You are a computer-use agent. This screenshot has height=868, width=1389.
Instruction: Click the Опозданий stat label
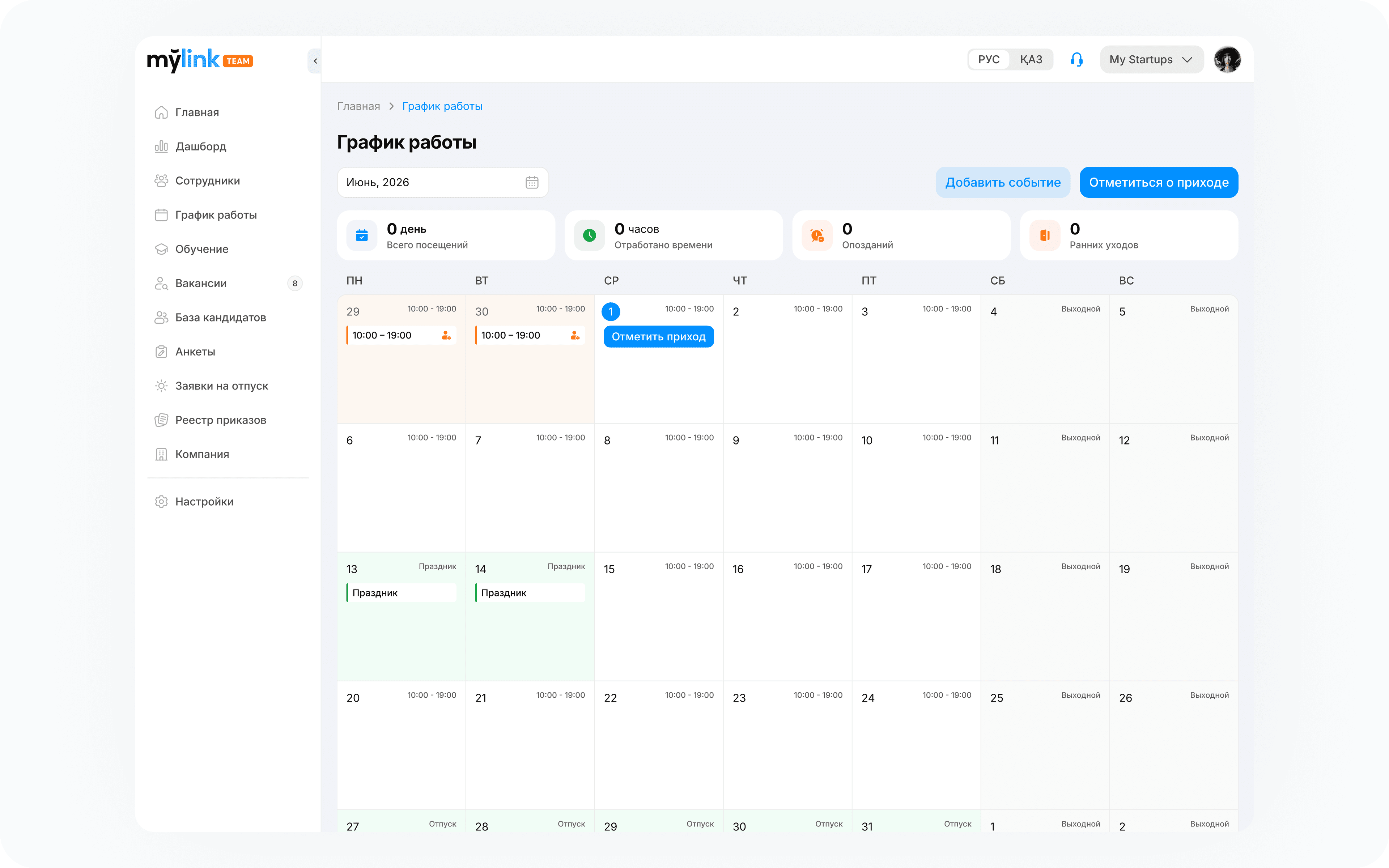coord(867,245)
